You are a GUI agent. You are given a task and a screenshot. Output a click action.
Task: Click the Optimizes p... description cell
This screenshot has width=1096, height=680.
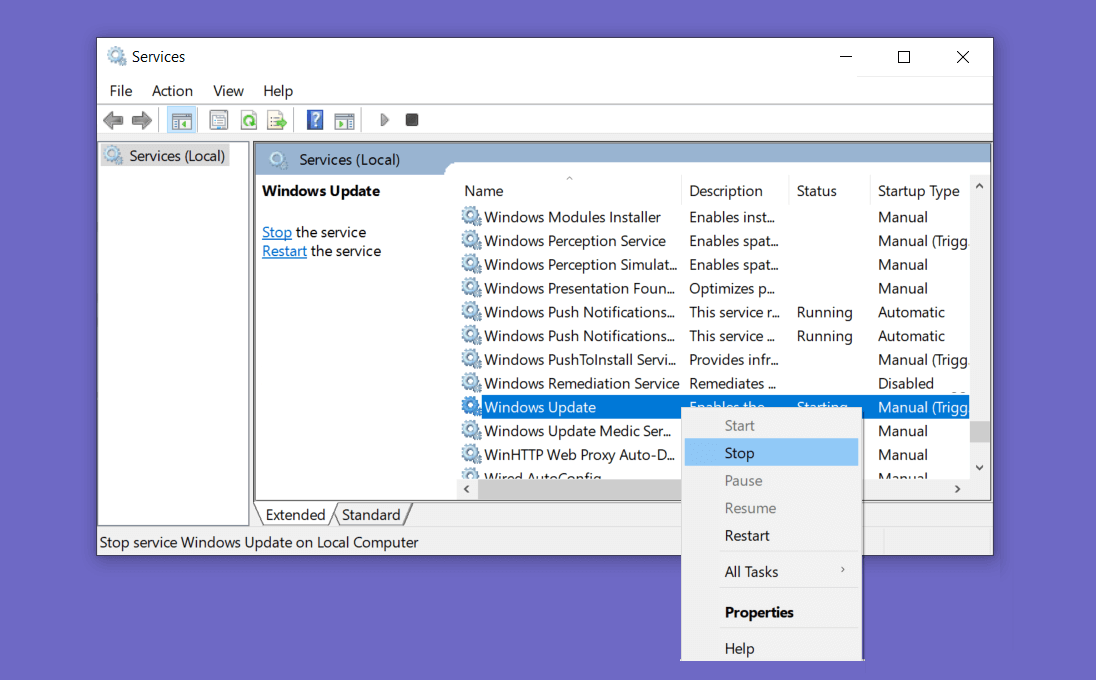[x=732, y=289]
